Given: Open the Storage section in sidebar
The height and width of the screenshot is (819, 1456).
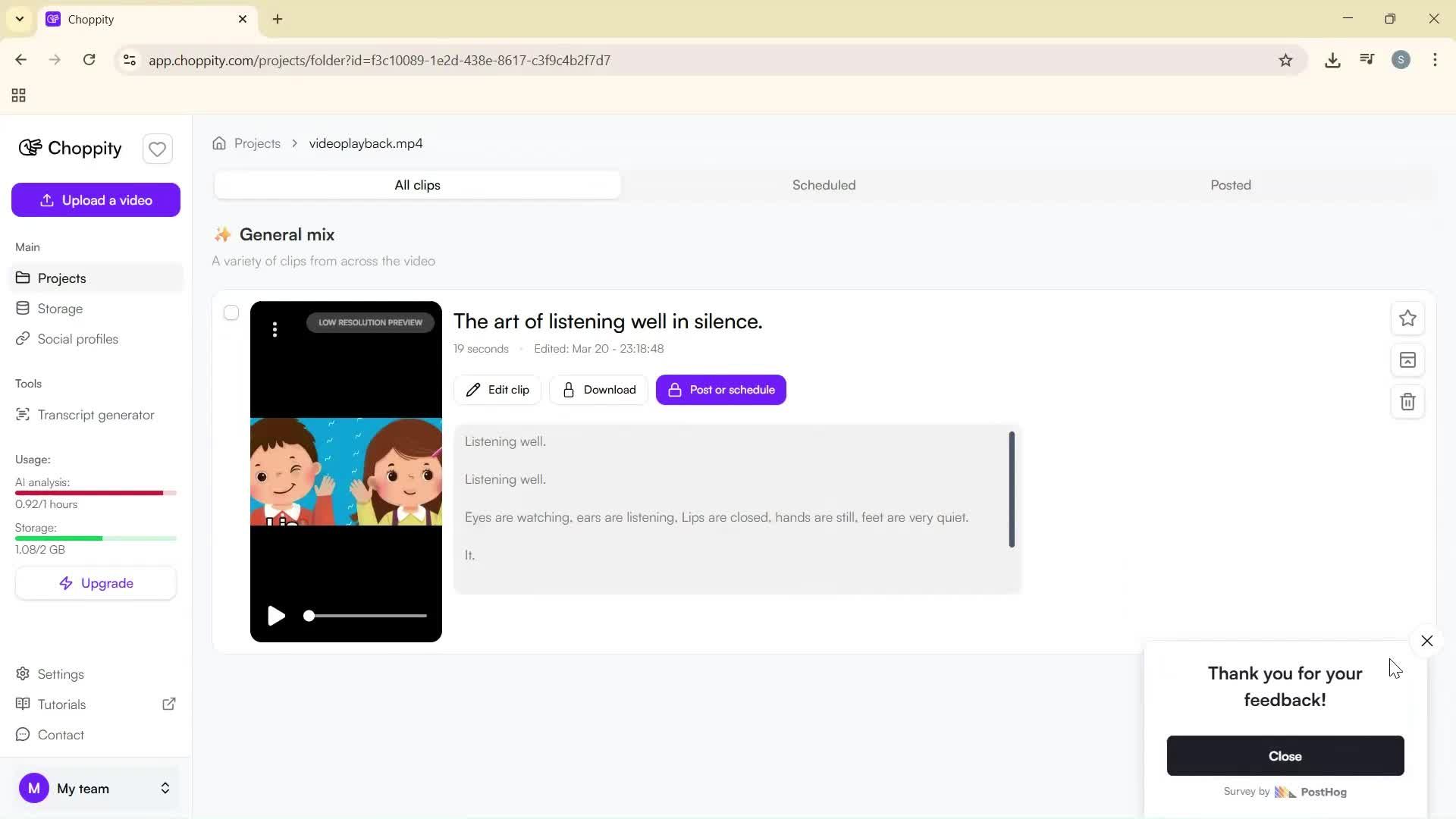Looking at the screenshot, I should (x=60, y=309).
